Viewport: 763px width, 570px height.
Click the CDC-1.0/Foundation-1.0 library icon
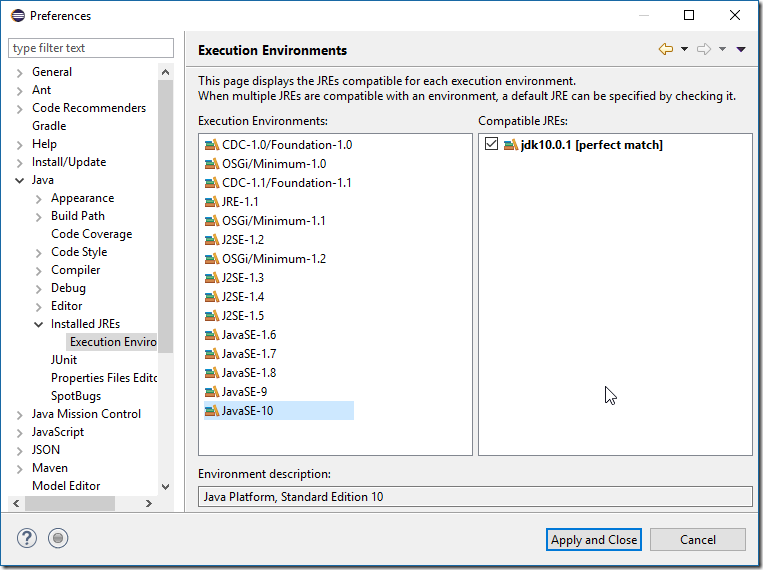coord(212,145)
